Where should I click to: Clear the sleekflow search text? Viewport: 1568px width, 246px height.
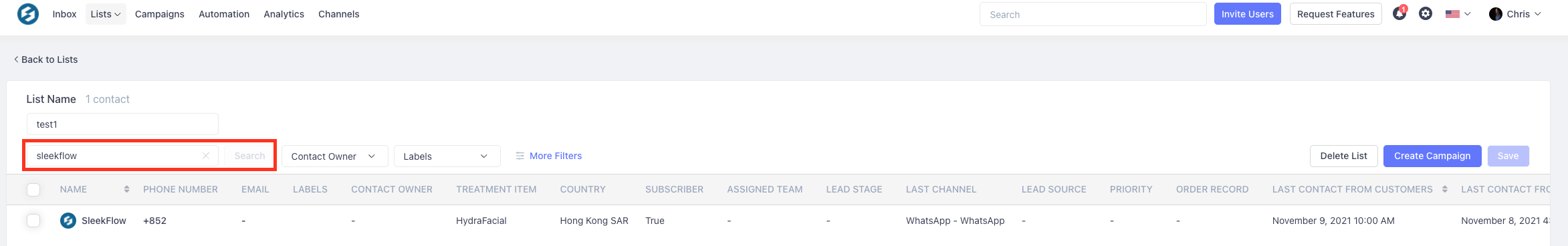[x=206, y=156]
